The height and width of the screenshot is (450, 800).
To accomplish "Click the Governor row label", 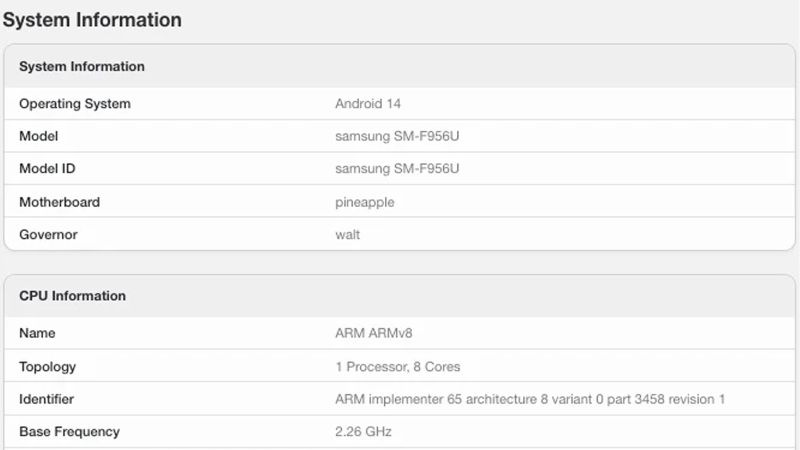I will 48,235.
